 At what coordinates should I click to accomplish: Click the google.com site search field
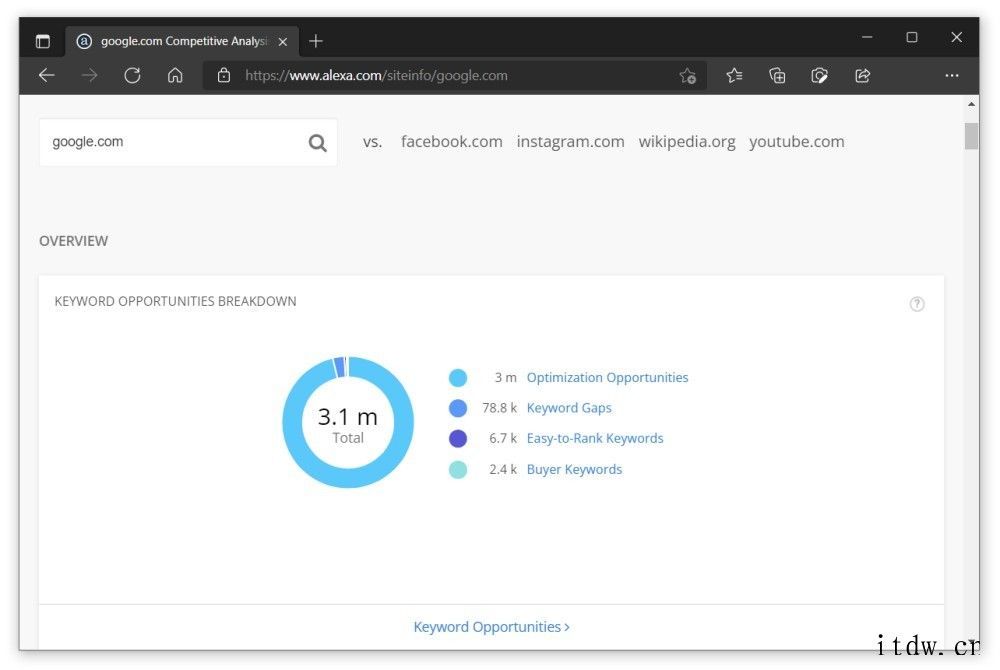click(x=188, y=142)
